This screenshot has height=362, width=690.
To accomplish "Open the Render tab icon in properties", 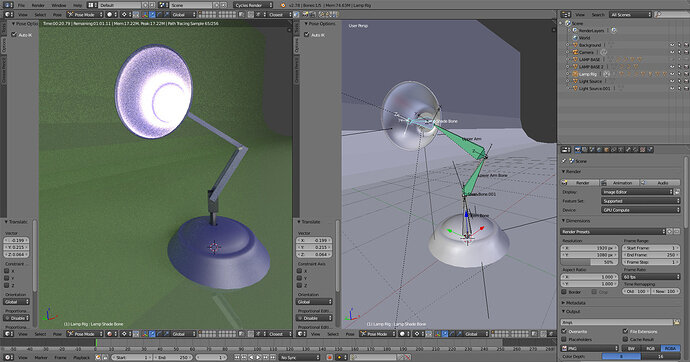I will point(578,150).
